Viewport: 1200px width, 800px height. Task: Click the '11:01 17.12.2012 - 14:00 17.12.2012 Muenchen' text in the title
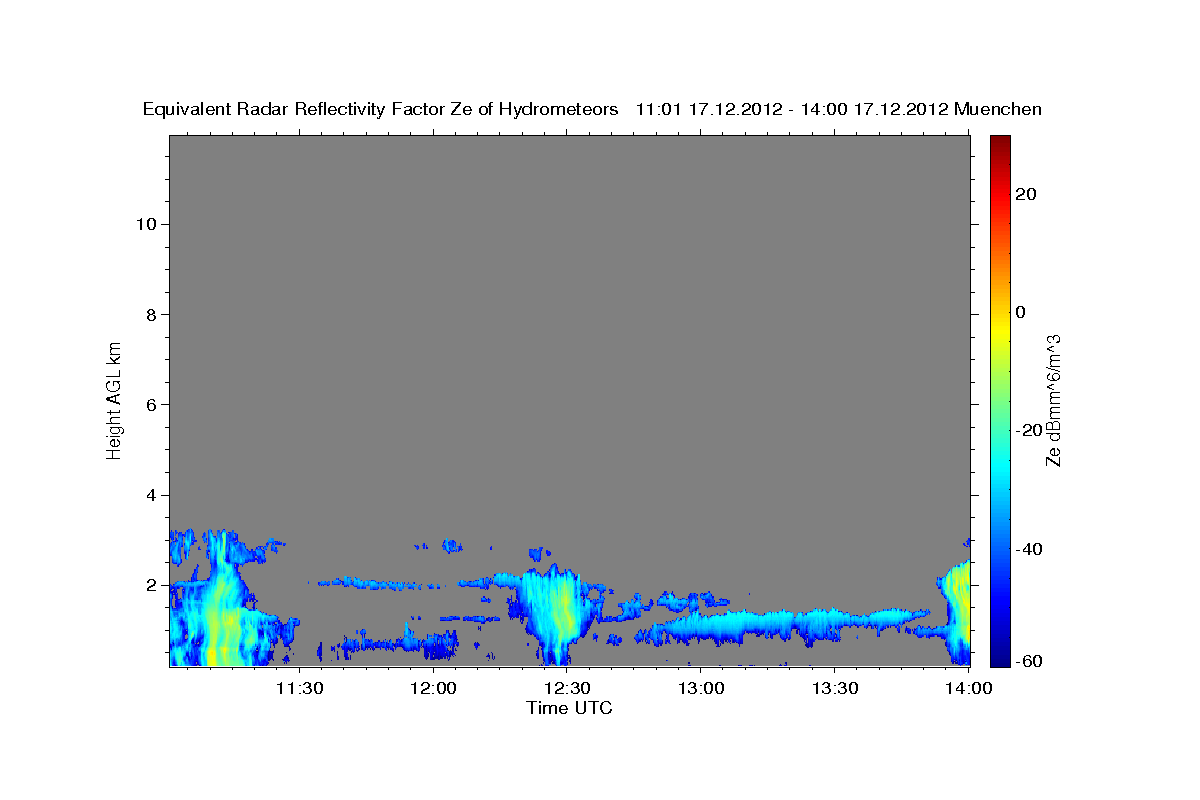839,110
